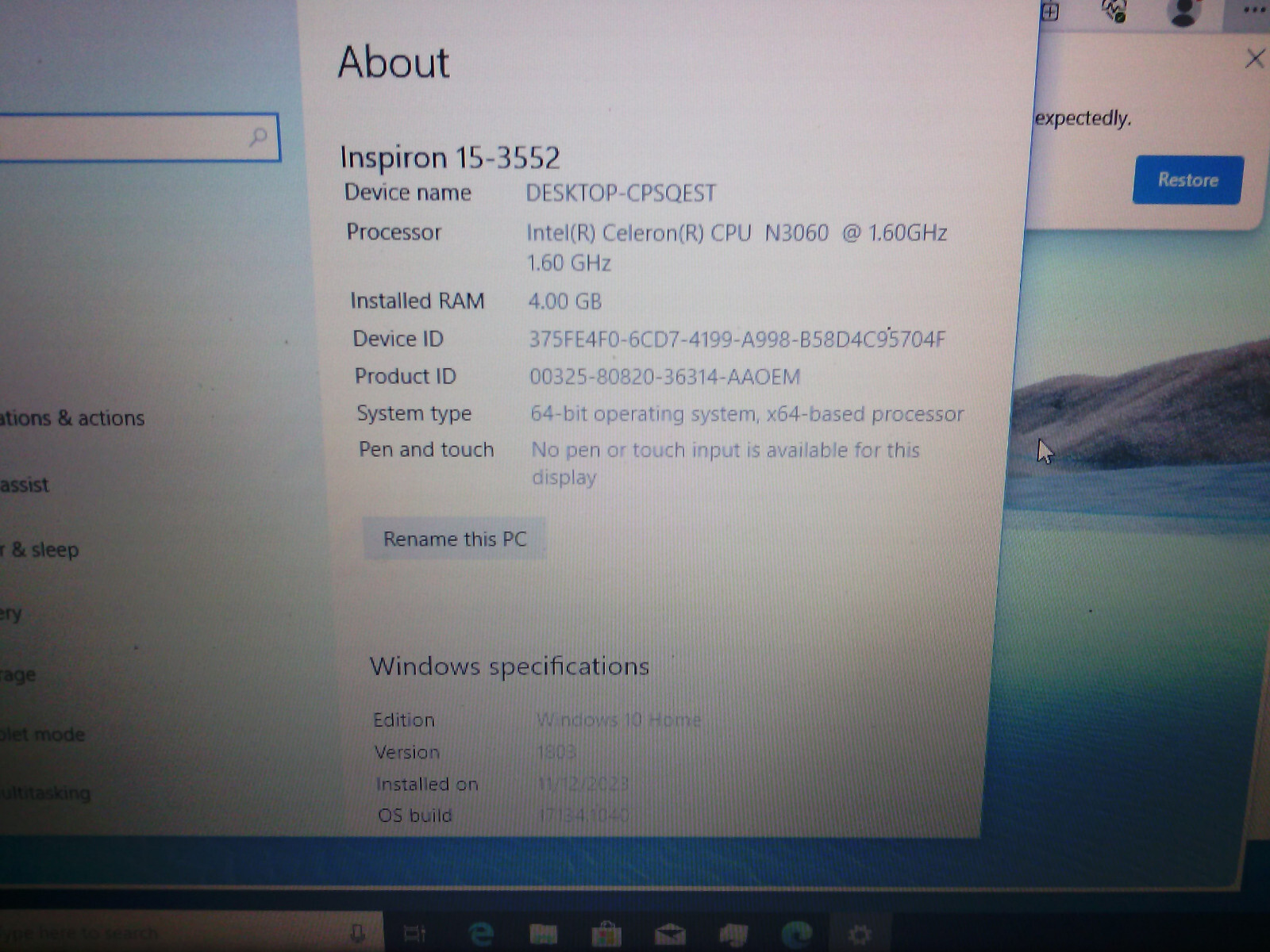Click Rename this PC button
1270x952 pixels.
point(454,539)
